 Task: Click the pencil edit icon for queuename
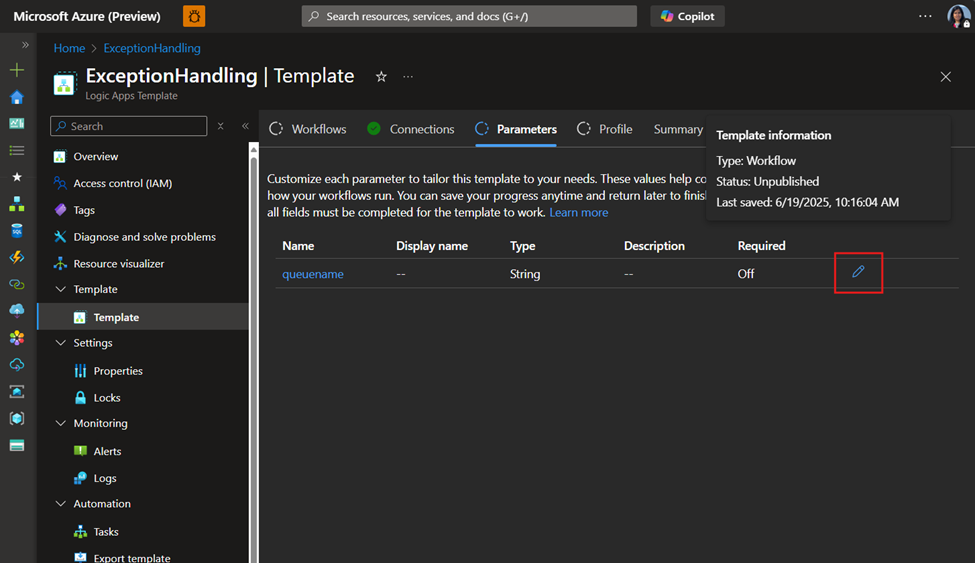pyautogui.click(x=858, y=272)
